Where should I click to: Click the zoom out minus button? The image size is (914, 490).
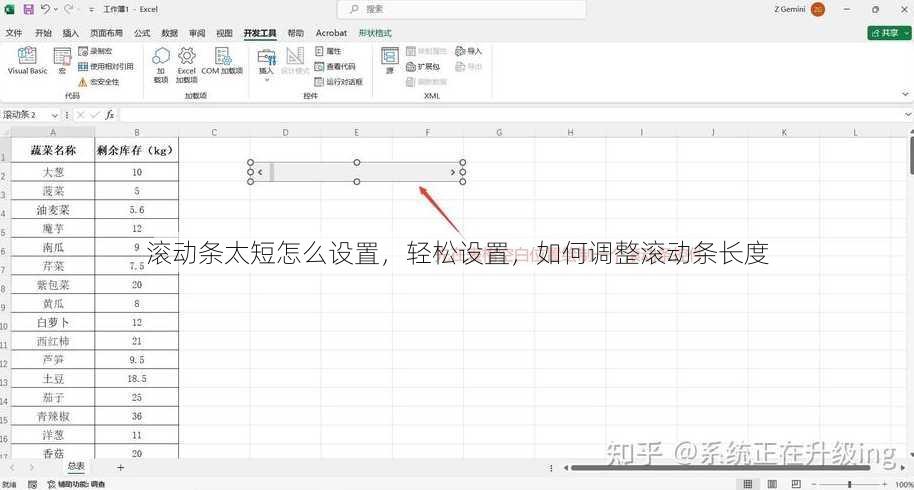(x=814, y=484)
